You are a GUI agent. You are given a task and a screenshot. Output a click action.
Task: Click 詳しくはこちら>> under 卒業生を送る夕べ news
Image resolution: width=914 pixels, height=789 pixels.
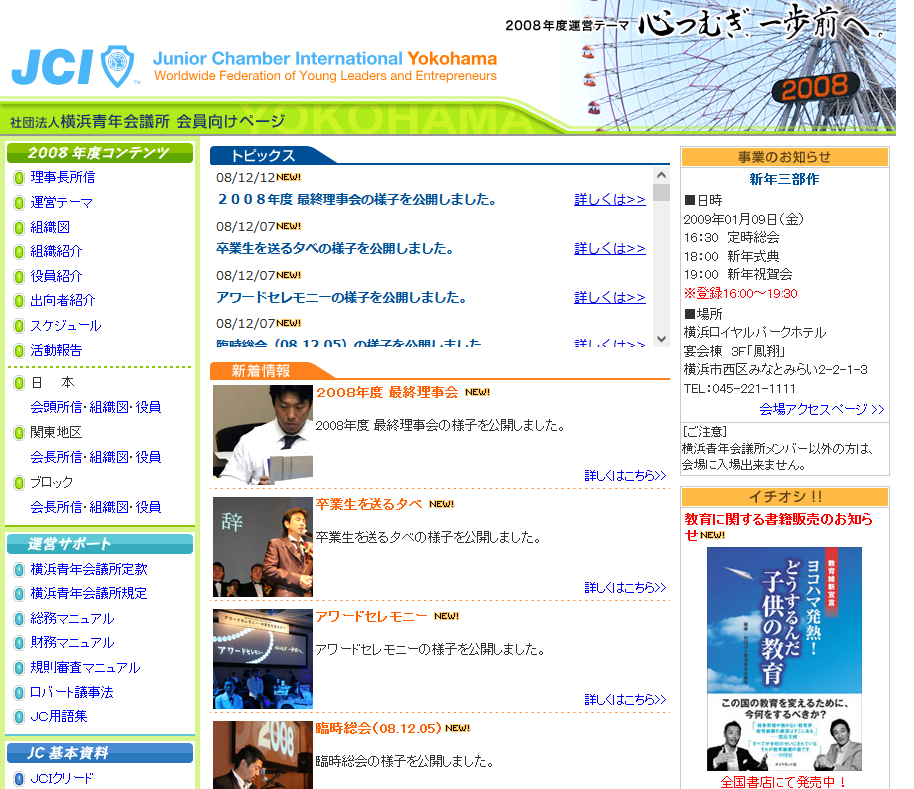pos(625,587)
